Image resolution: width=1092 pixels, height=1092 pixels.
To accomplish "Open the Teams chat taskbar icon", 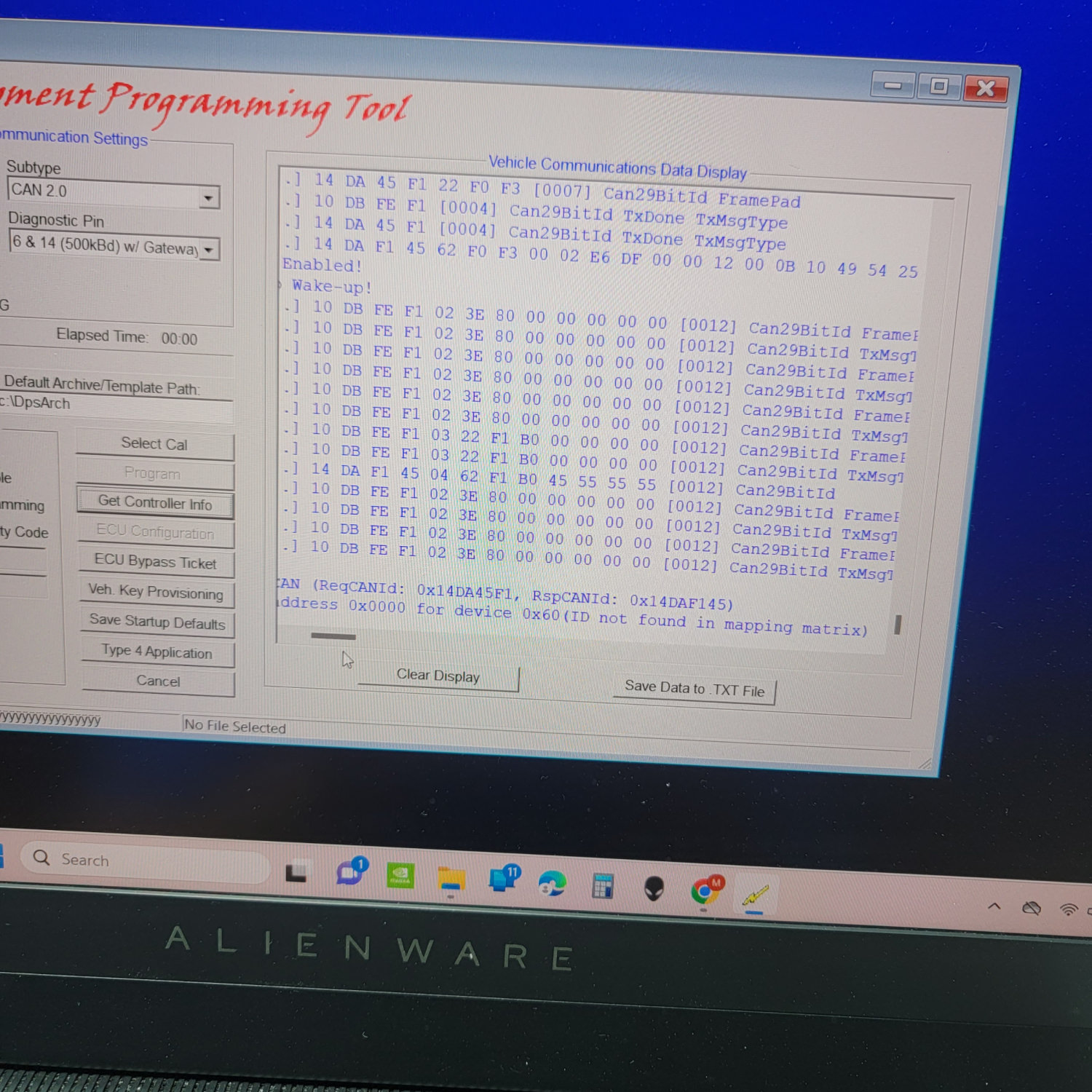I will (x=352, y=870).
